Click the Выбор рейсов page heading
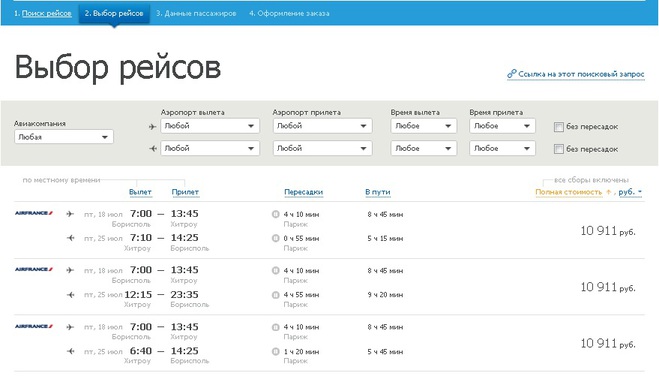The width and height of the screenshot is (659, 376). 118,67
